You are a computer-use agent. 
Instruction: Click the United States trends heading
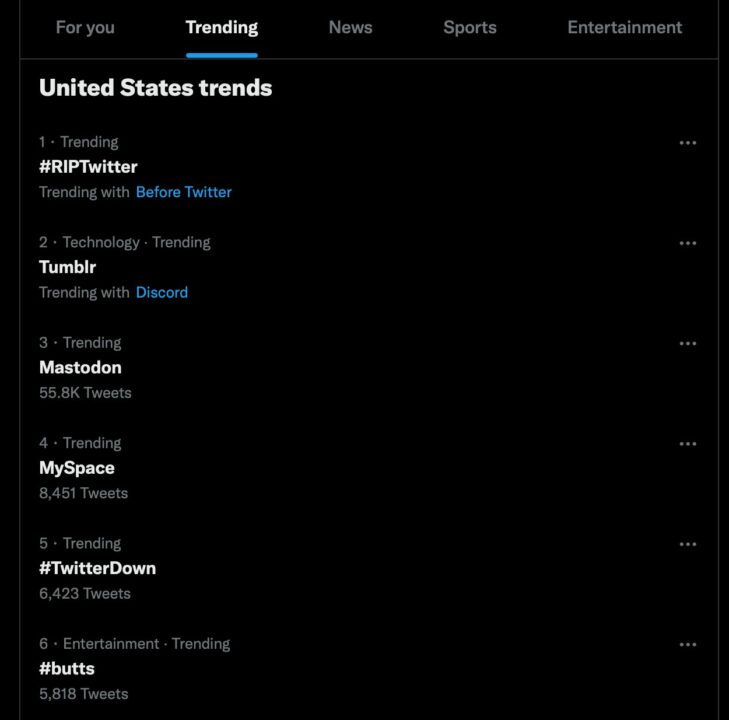pos(155,88)
